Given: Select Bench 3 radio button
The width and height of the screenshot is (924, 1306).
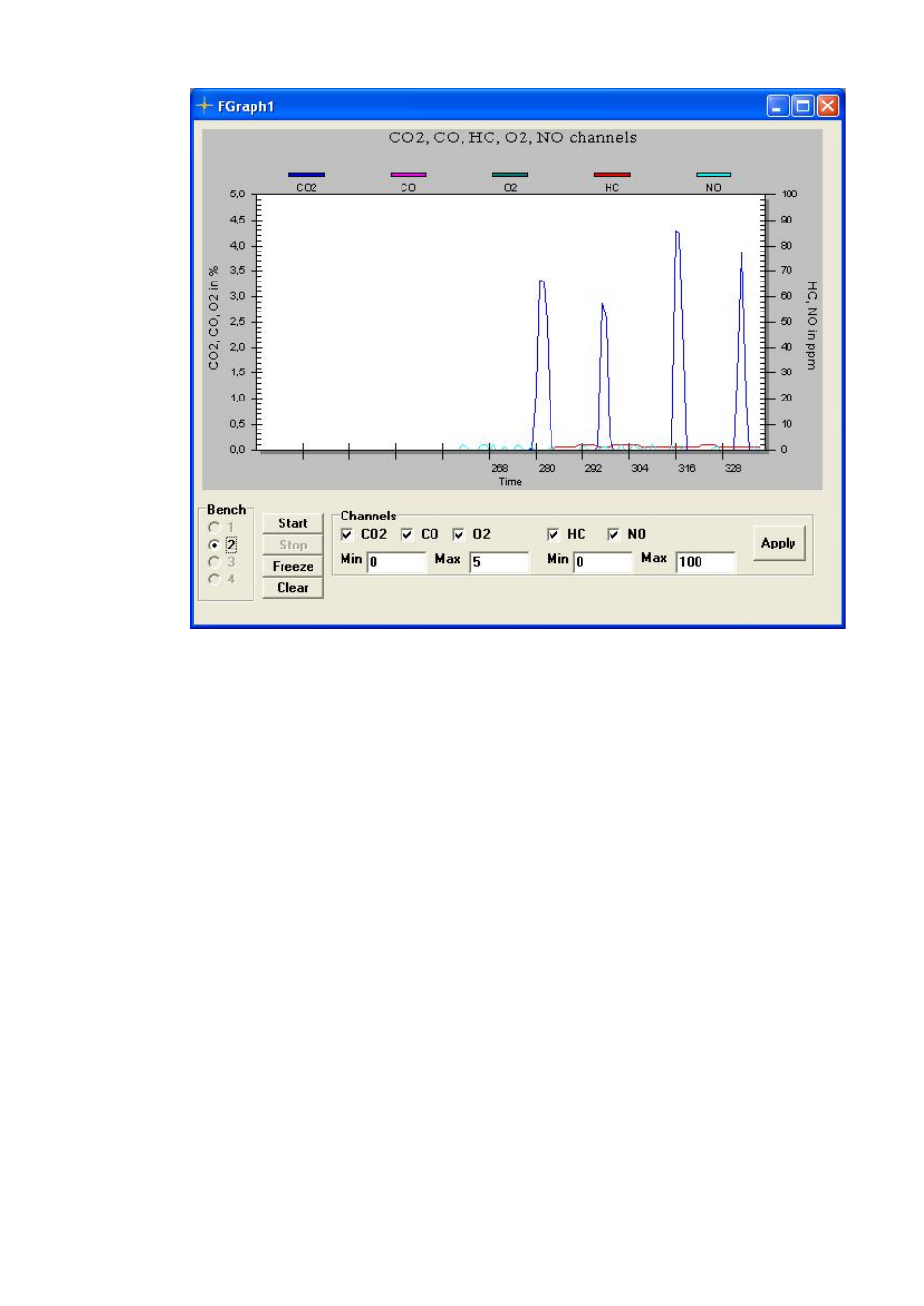Looking at the screenshot, I should (214, 562).
